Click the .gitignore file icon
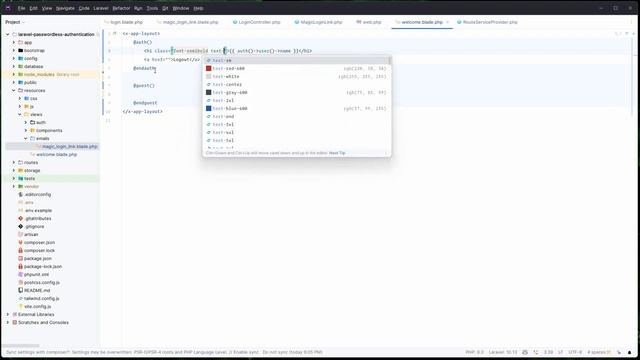640x360 pixels. coord(20,227)
